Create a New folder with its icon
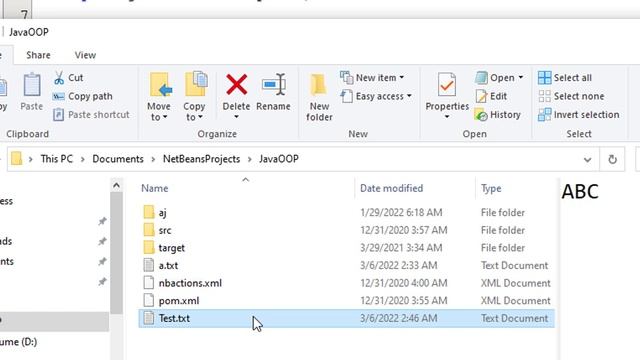 coord(318,85)
